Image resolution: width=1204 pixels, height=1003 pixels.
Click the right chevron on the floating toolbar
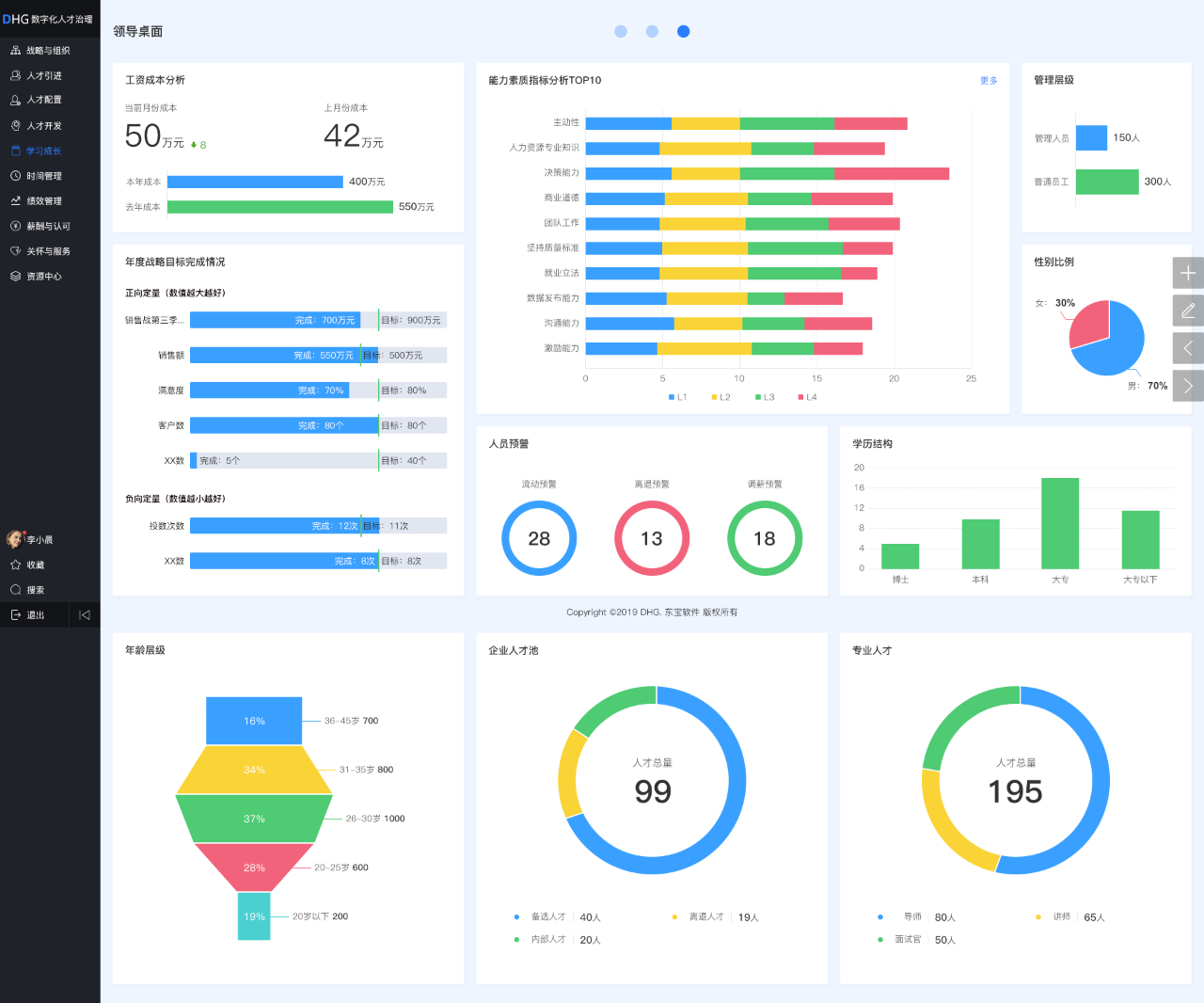point(1187,386)
